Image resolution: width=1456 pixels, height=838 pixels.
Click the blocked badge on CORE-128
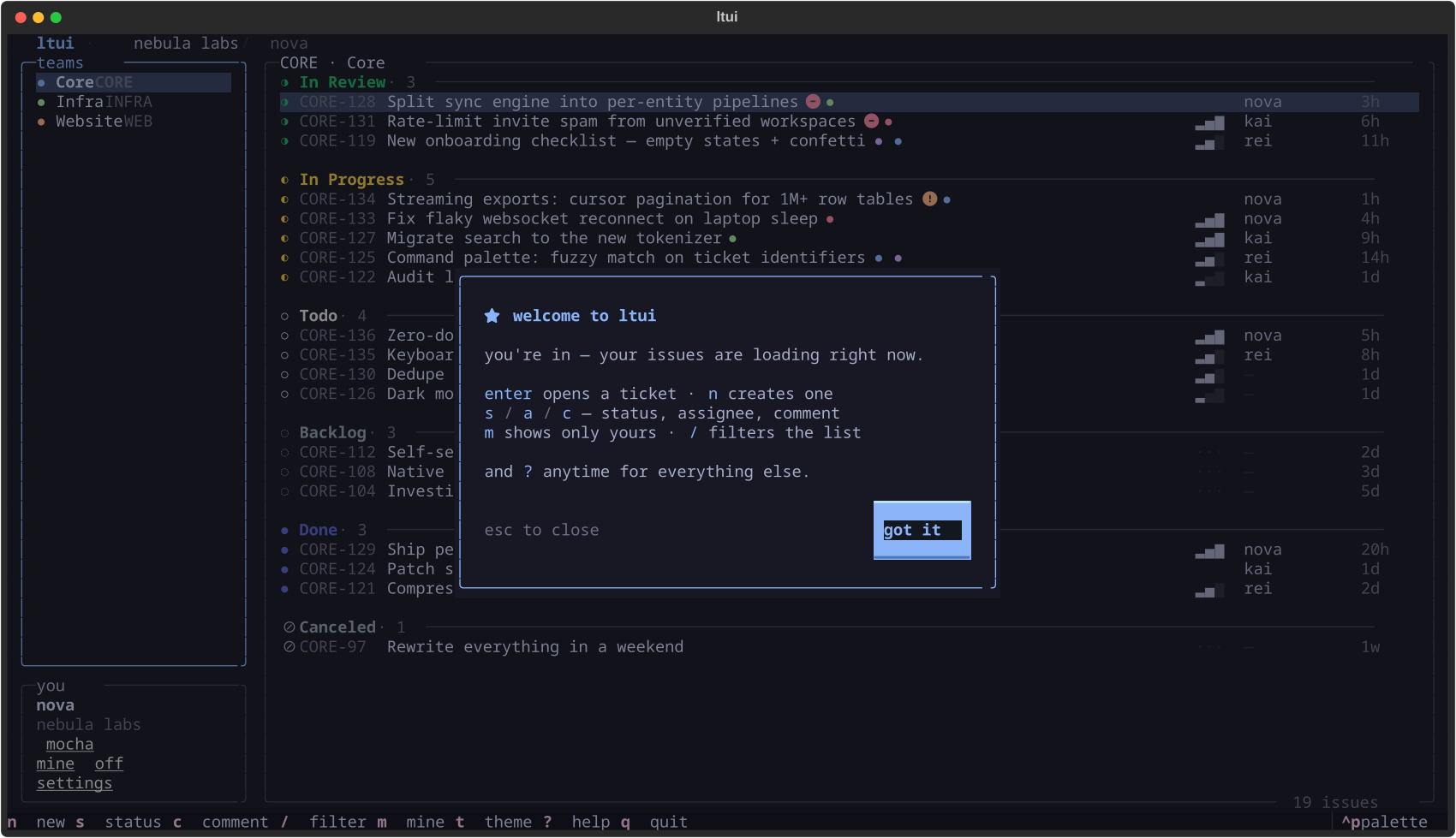(813, 102)
